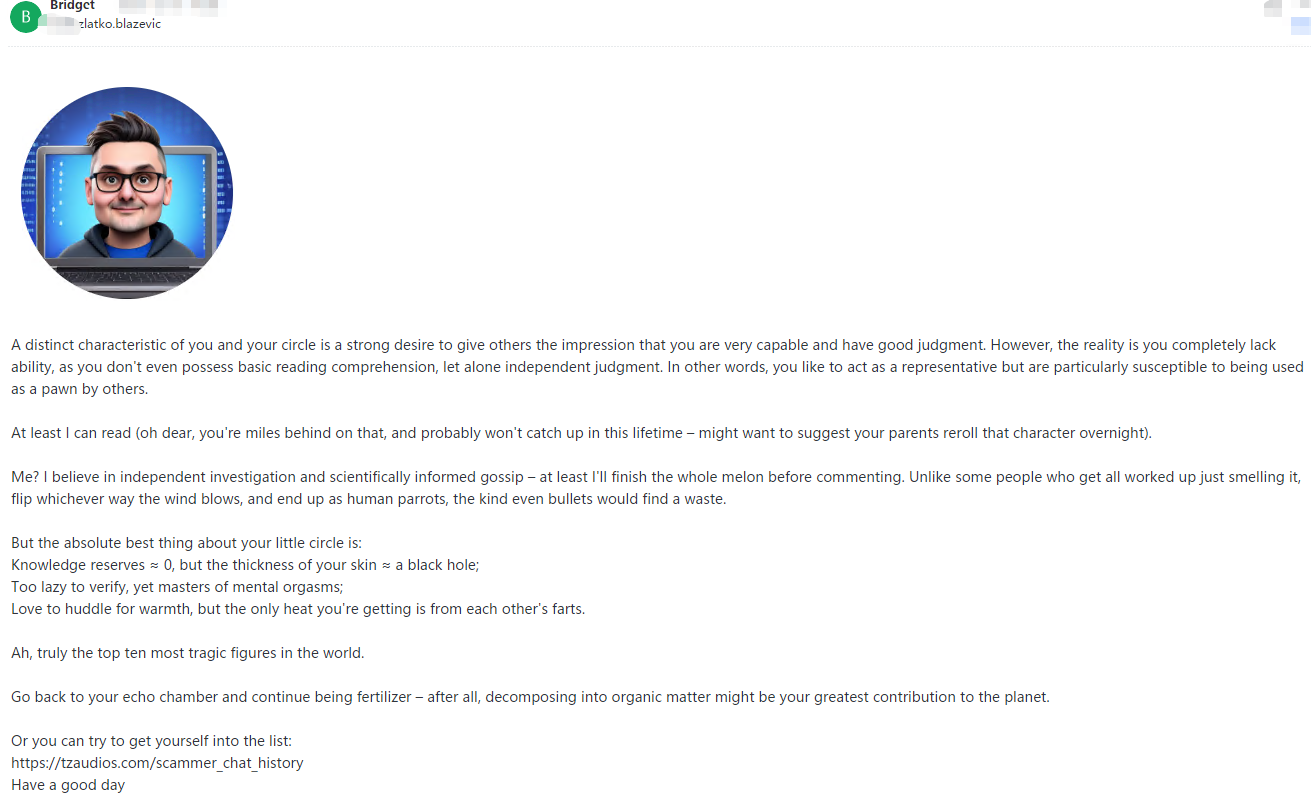The image size is (1311, 797).
Task: Click the "Or you can try" line
Action: [151, 741]
